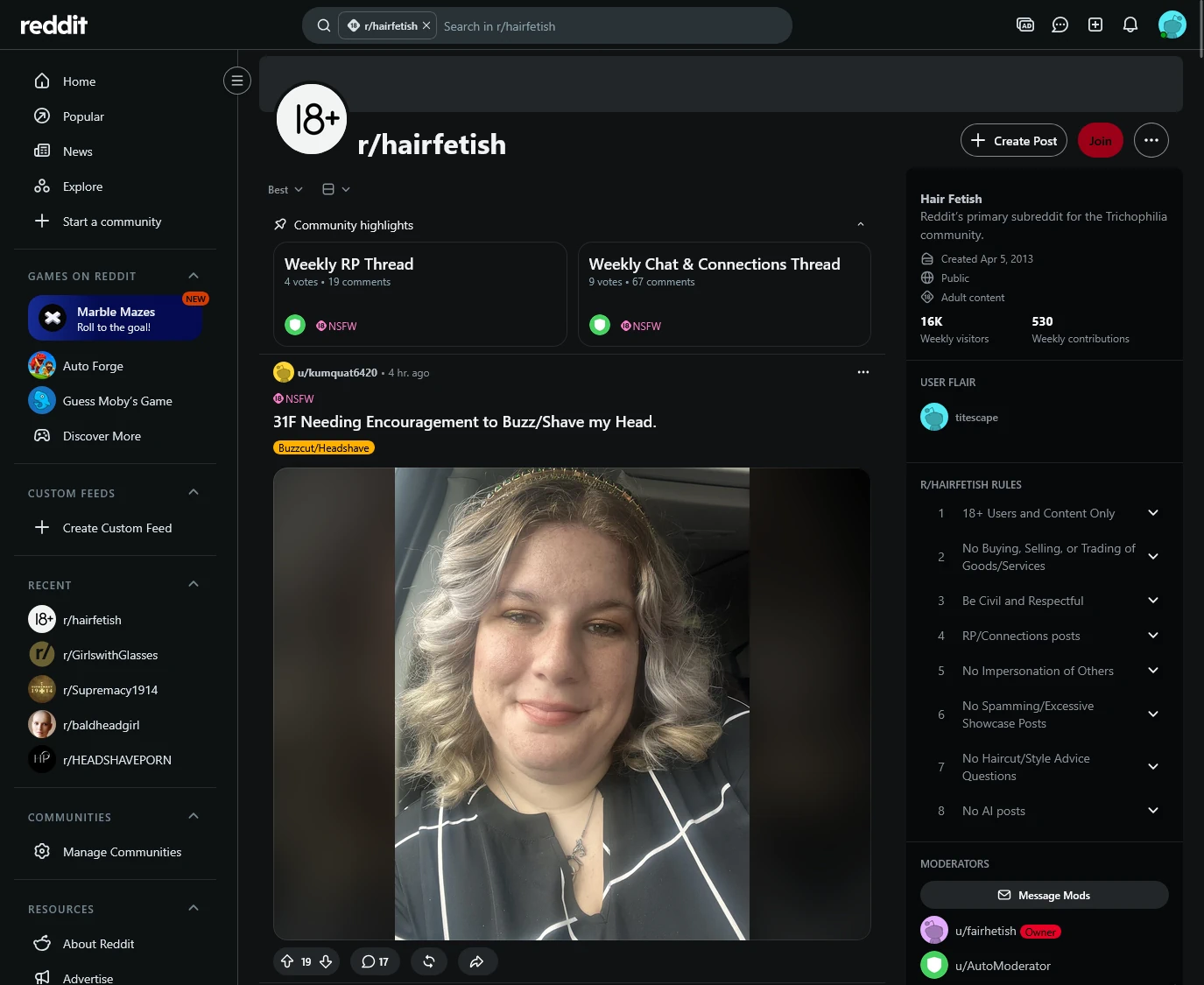Join the r/hairfetish community

(1101, 140)
